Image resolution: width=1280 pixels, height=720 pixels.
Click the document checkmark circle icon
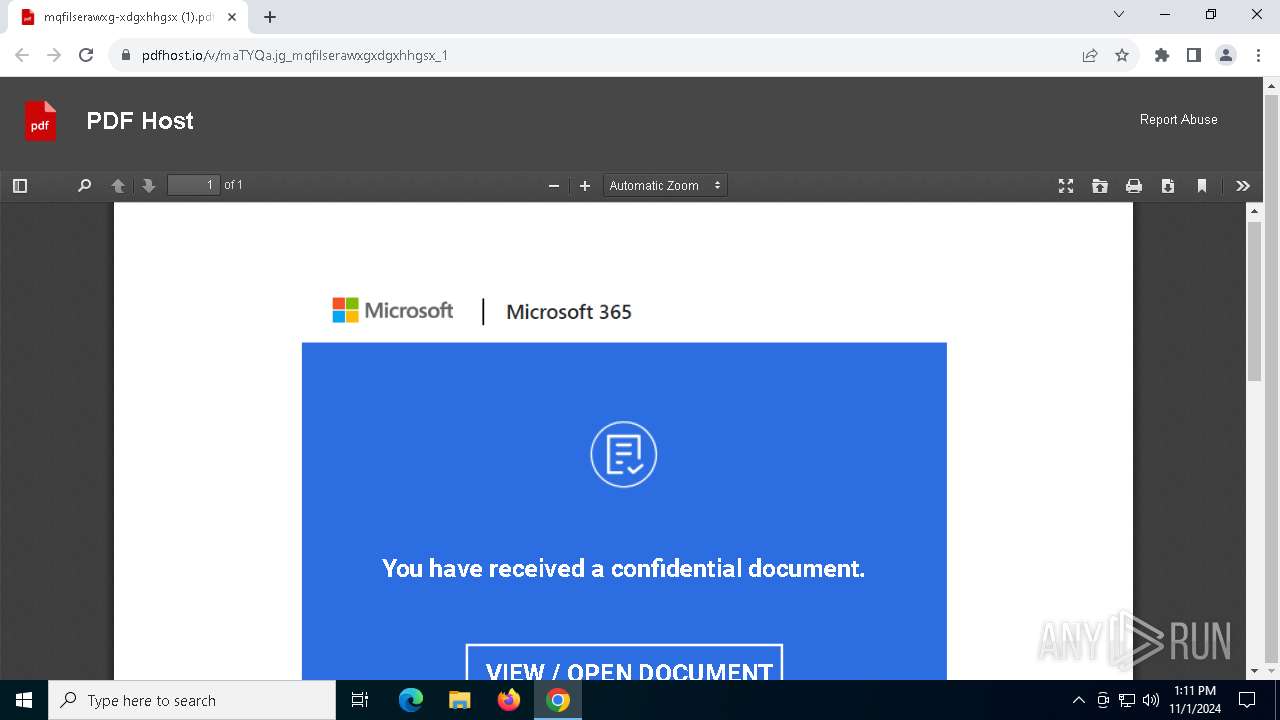624,454
